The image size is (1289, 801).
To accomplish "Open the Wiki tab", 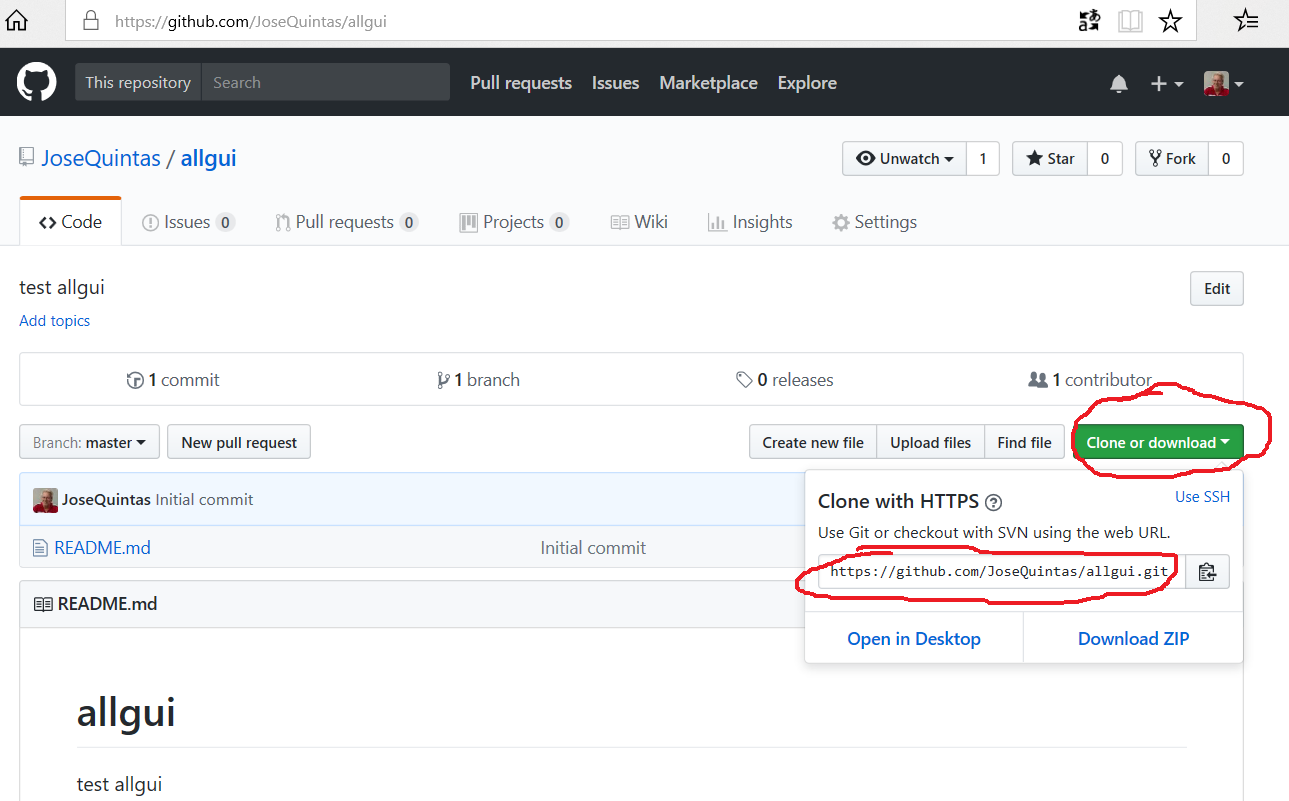I will (x=639, y=222).
